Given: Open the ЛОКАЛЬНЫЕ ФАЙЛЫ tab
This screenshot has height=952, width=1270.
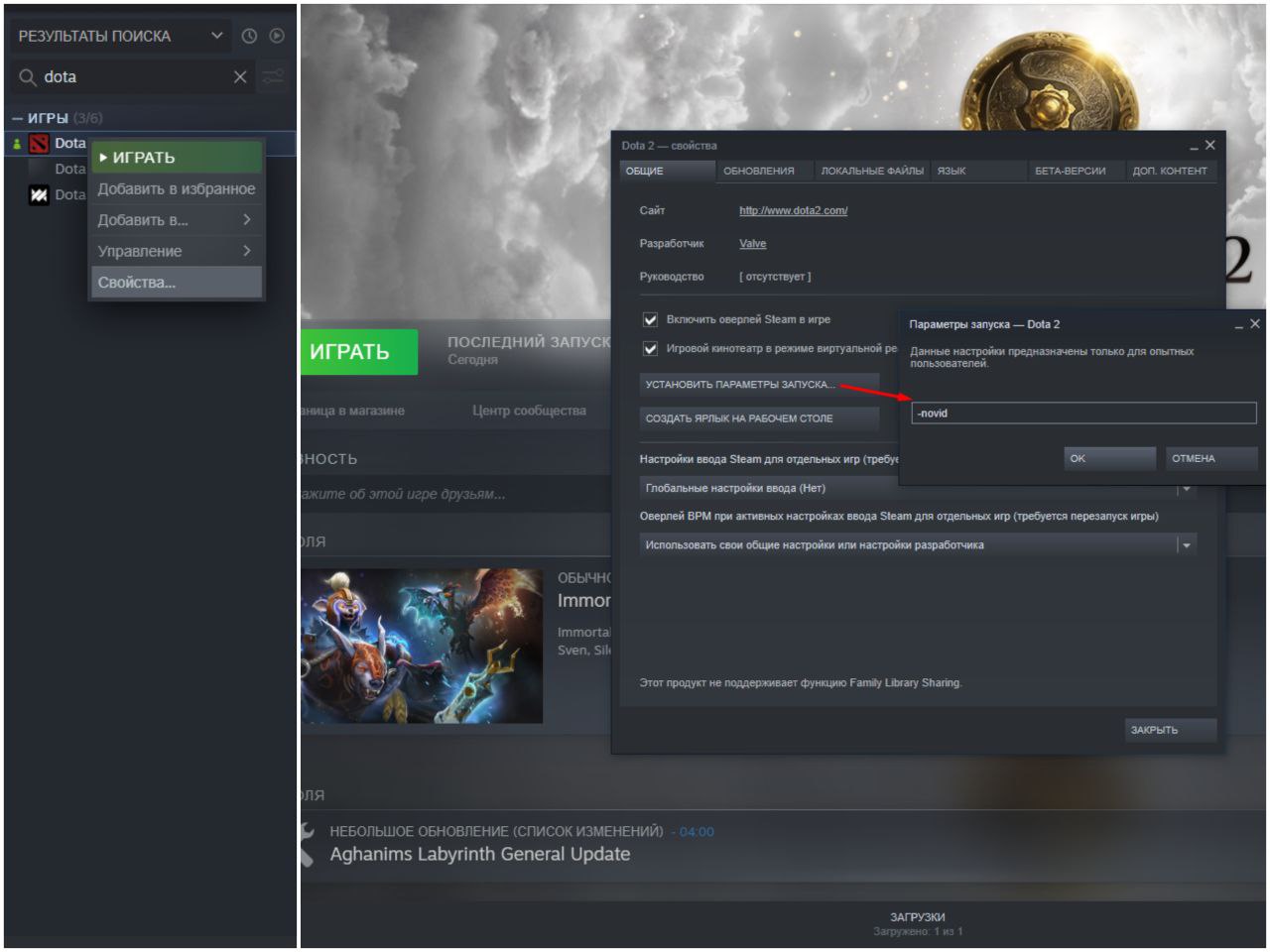Looking at the screenshot, I should [872, 171].
